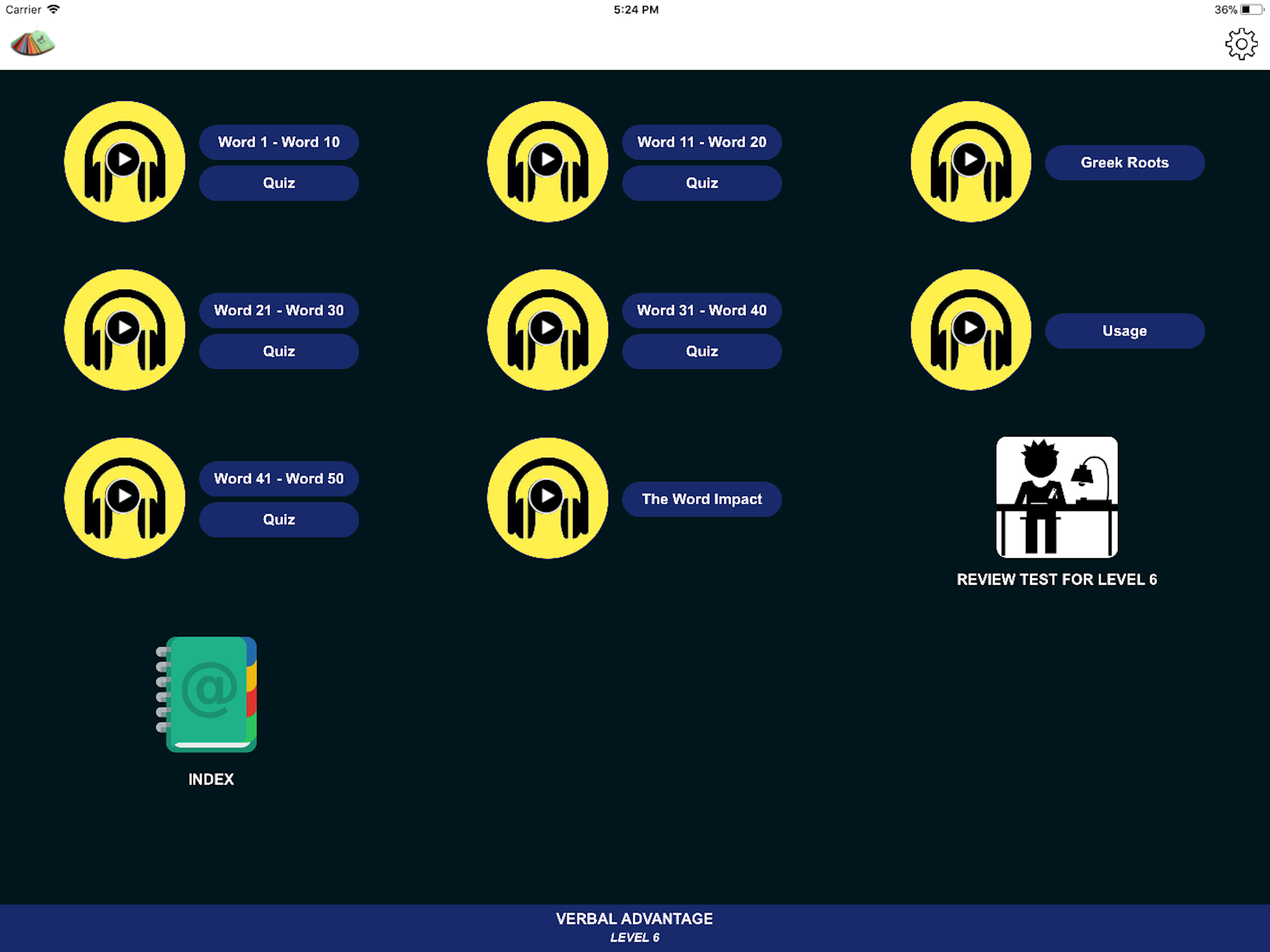Play audio for Word 21 - Word 30

tap(125, 330)
